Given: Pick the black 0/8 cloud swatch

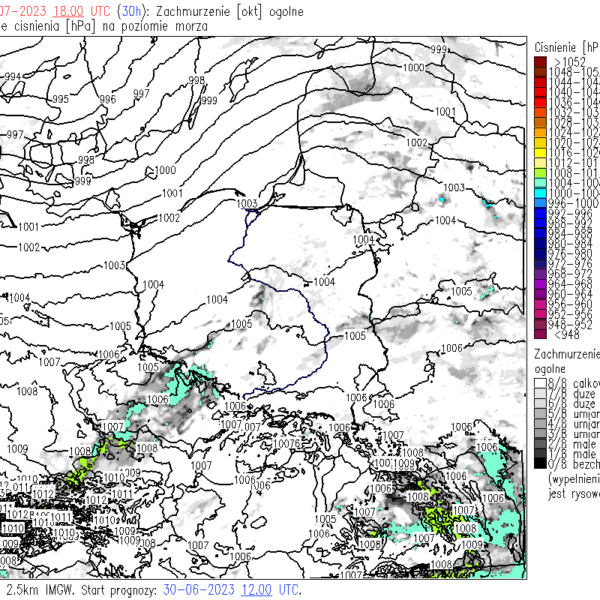Looking at the screenshot, I should [540, 463].
